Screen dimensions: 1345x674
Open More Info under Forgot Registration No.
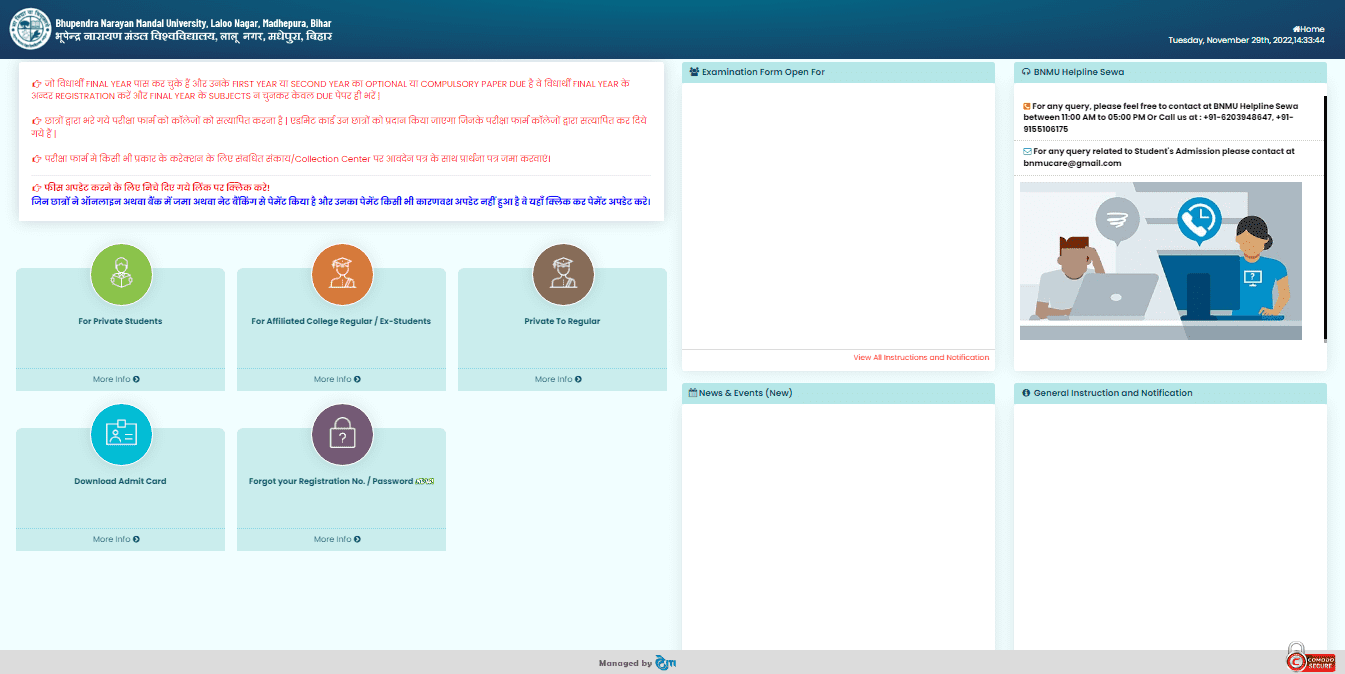(x=337, y=539)
